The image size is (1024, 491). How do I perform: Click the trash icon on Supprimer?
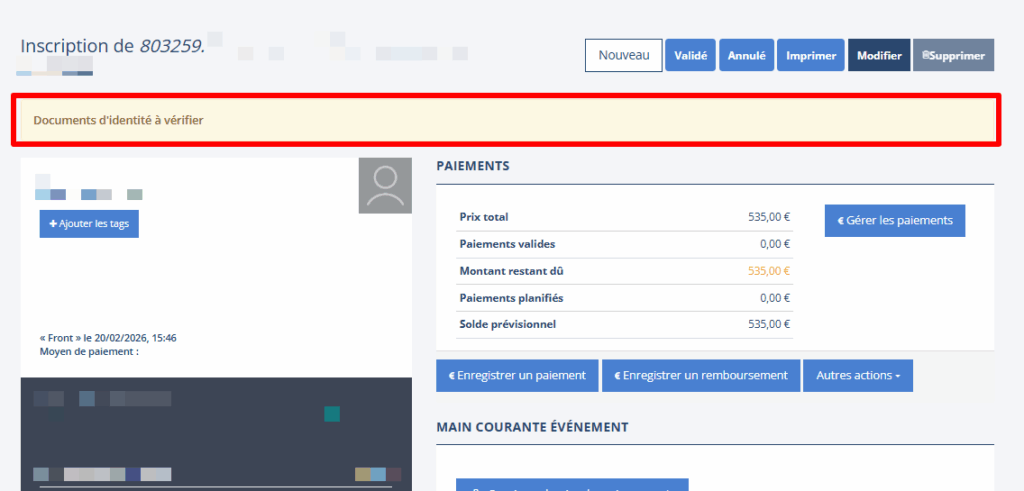926,56
